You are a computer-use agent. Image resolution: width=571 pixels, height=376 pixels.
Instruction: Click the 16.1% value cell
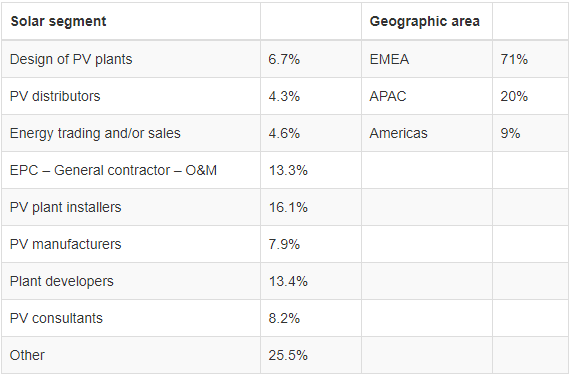coord(311,207)
